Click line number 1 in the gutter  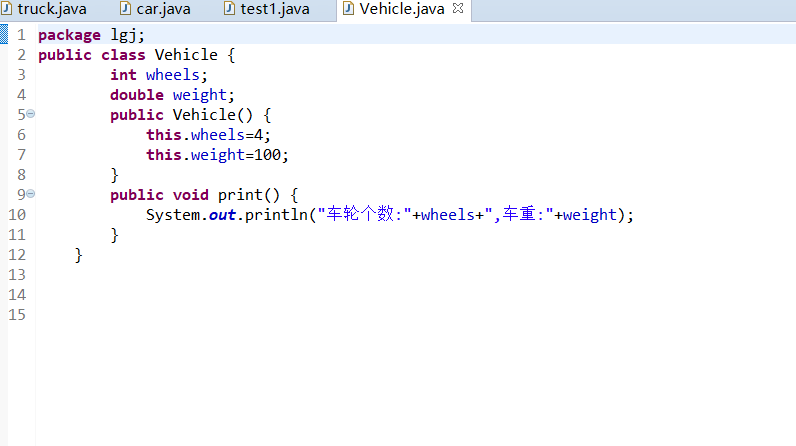[21, 35]
